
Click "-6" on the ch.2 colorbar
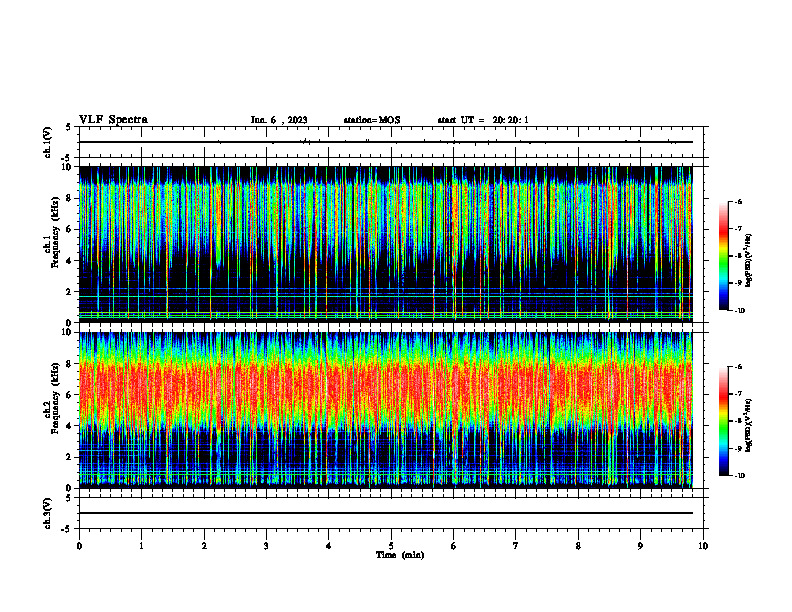(x=738, y=367)
